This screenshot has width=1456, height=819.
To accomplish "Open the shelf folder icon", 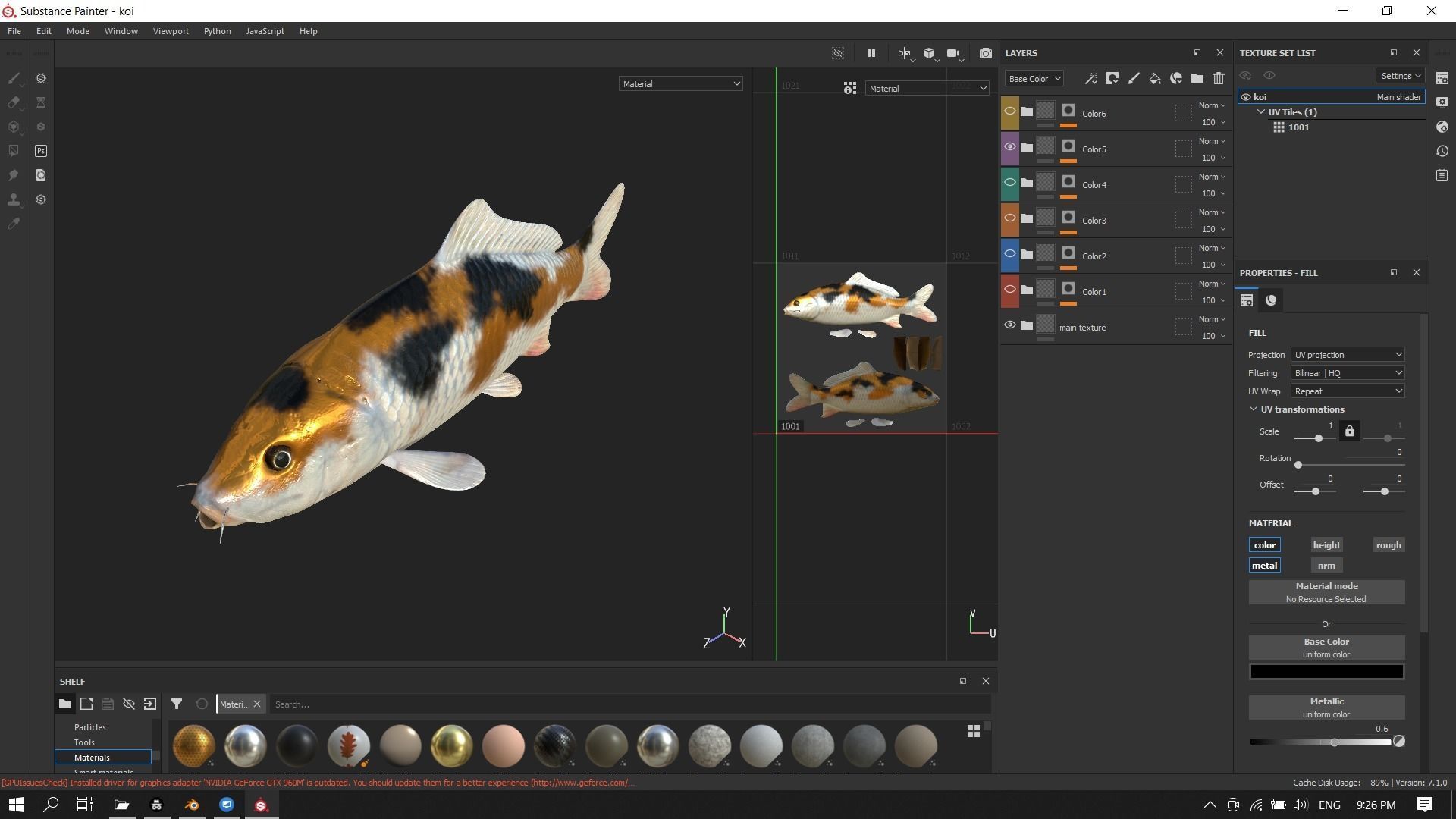I will [65, 704].
